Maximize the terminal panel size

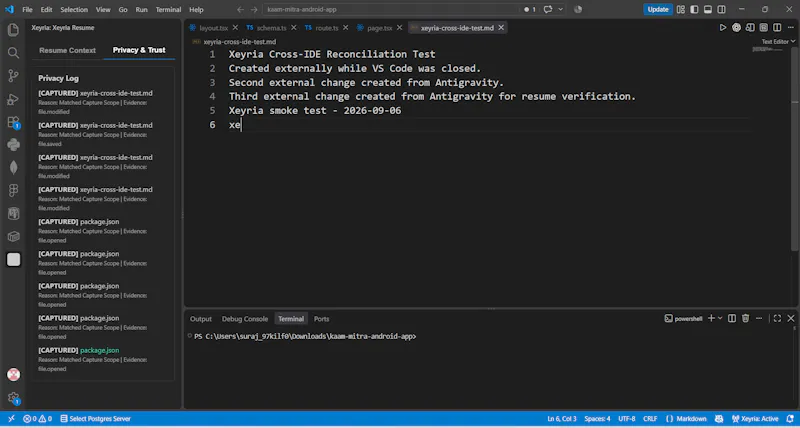[x=777, y=318]
